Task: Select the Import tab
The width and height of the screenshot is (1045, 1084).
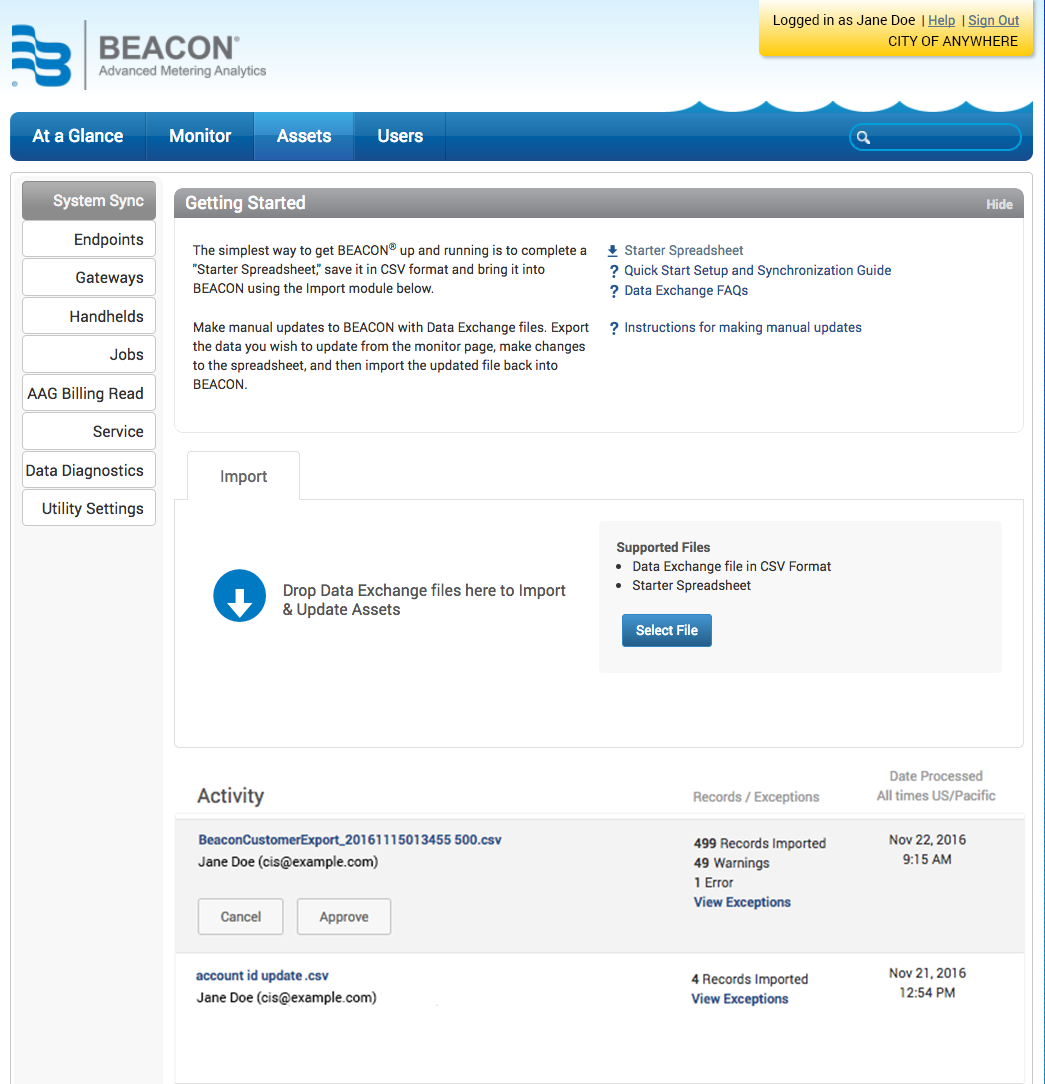Action: [x=243, y=476]
